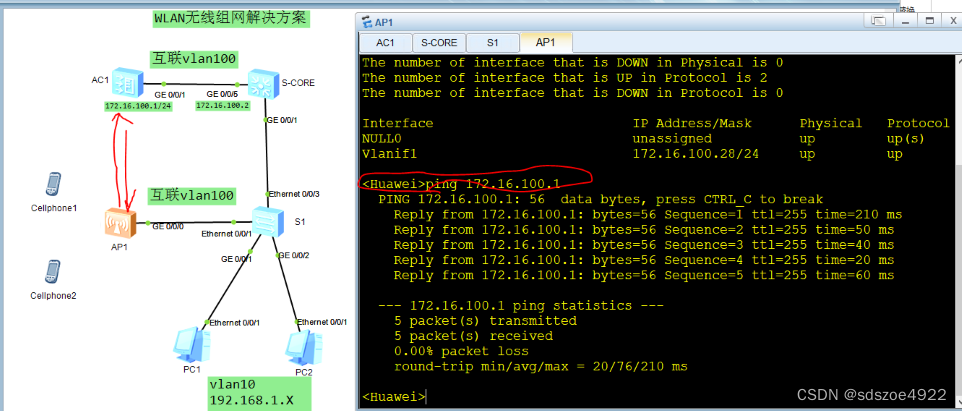962x411 pixels.
Task: Select the PC1 computer icon
Action: coord(191,345)
